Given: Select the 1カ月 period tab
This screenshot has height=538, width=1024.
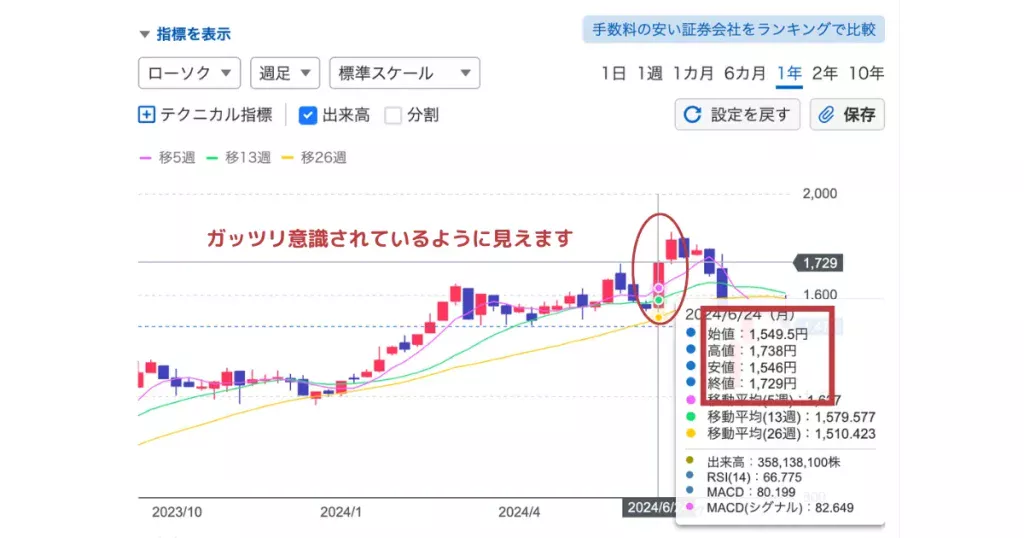Looking at the screenshot, I should click(x=693, y=73).
